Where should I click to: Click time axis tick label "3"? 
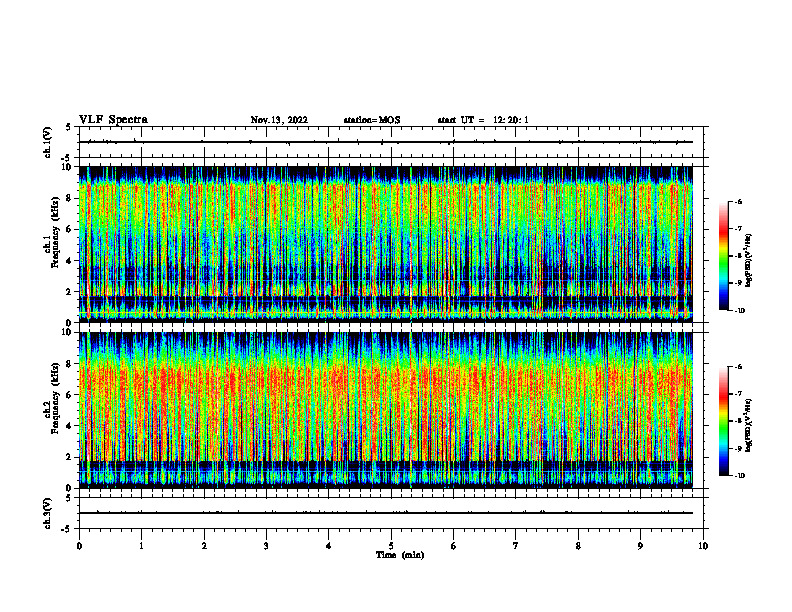point(266,546)
